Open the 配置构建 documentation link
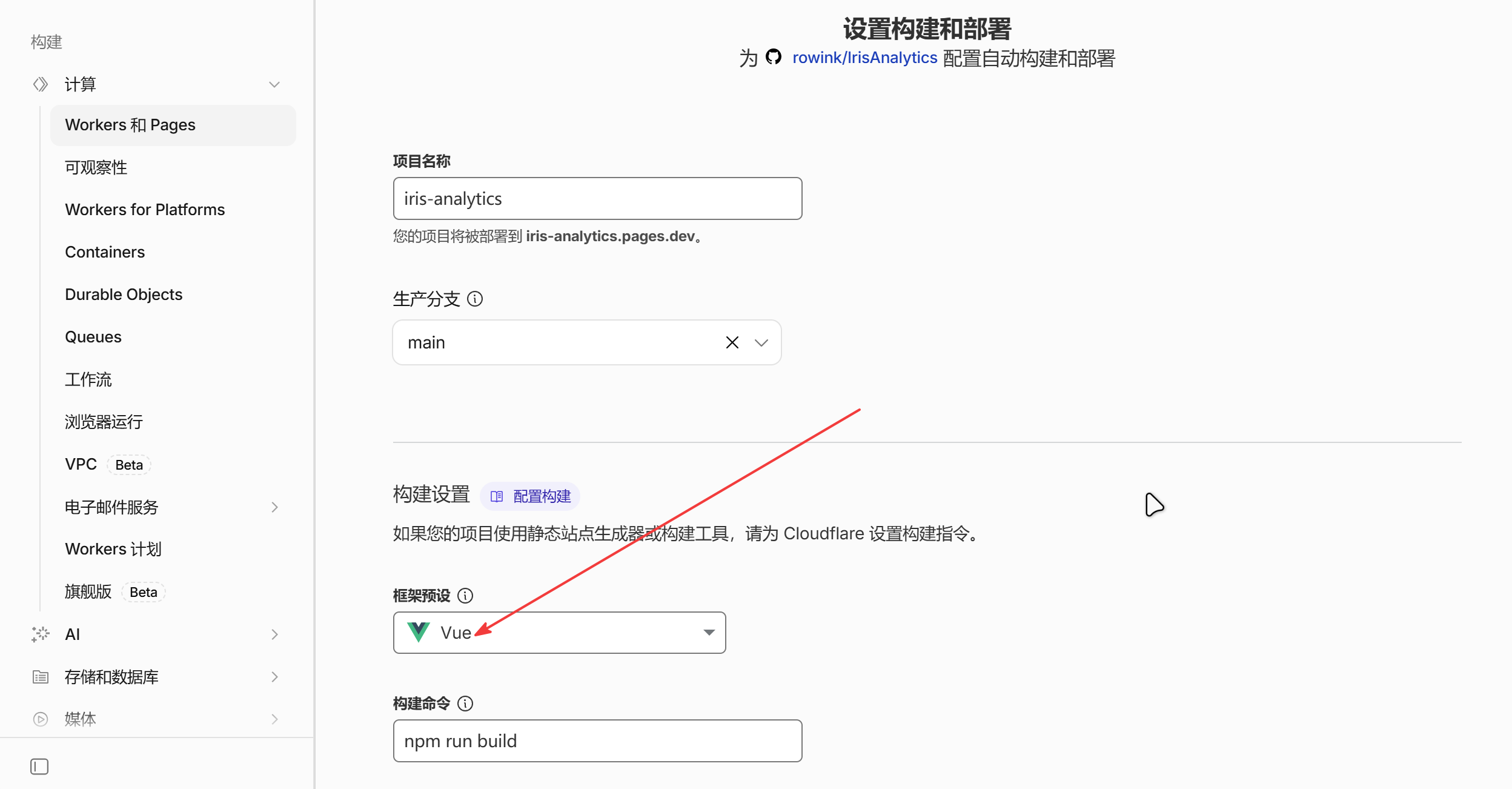Image resolution: width=1512 pixels, height=789 pixels. [x=530, y=497]
